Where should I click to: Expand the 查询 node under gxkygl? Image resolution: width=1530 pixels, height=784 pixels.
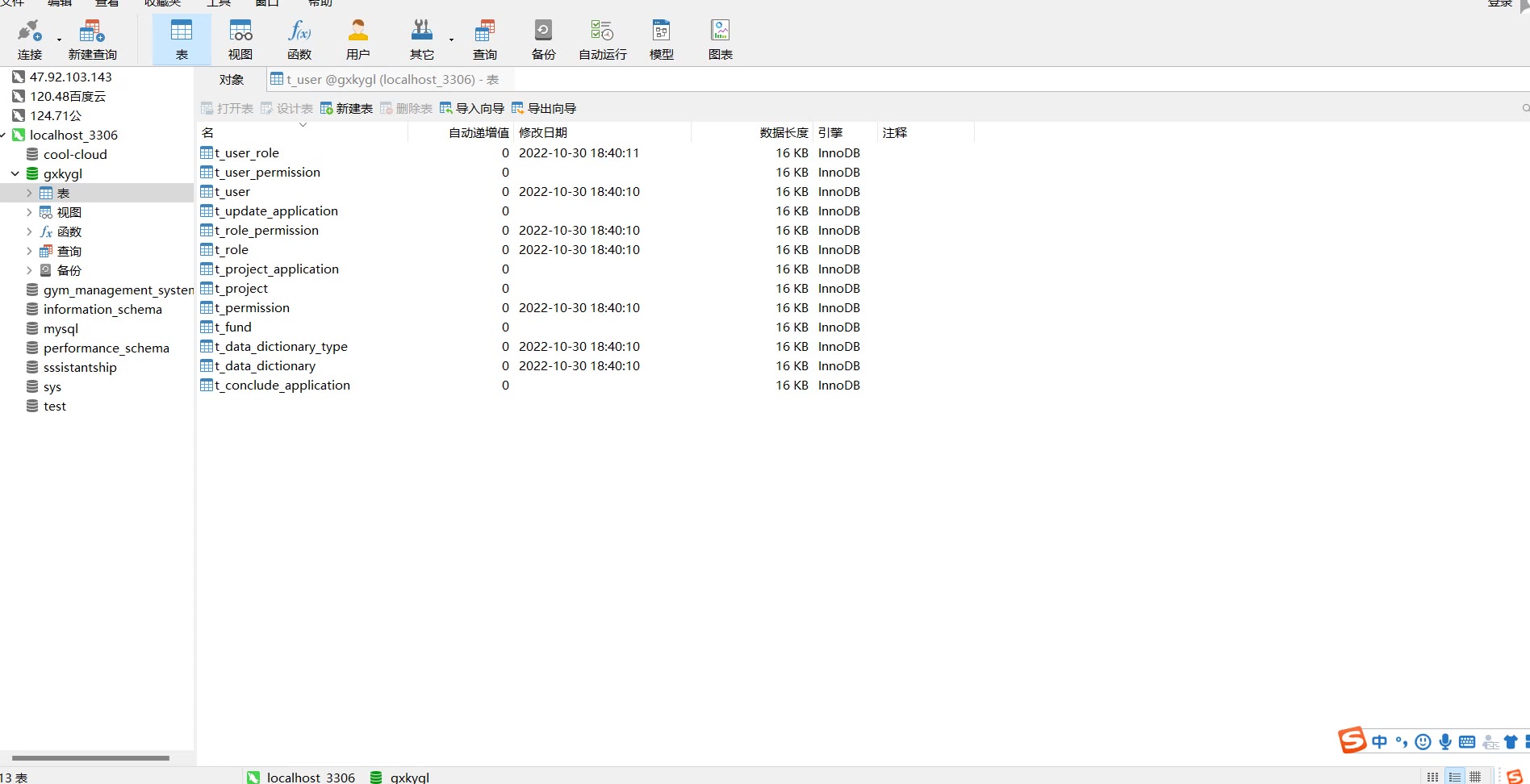pyautogui.click(x=29, y=251)
